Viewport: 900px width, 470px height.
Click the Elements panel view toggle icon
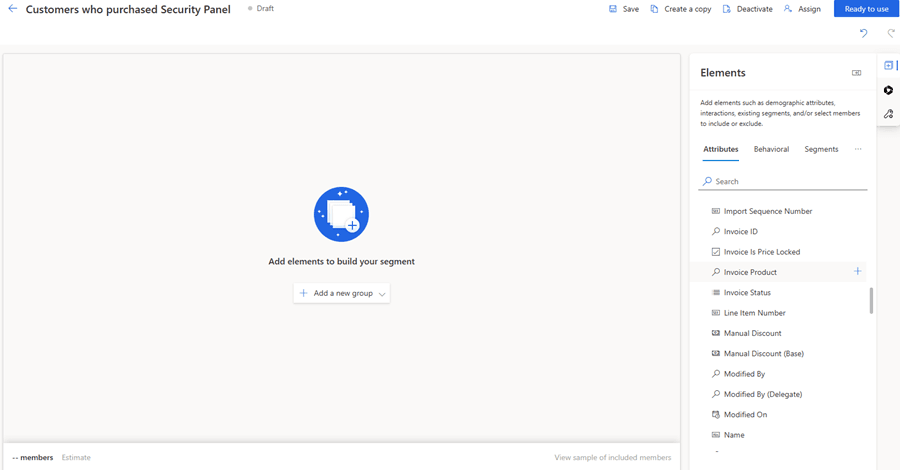tap(856, 73)
